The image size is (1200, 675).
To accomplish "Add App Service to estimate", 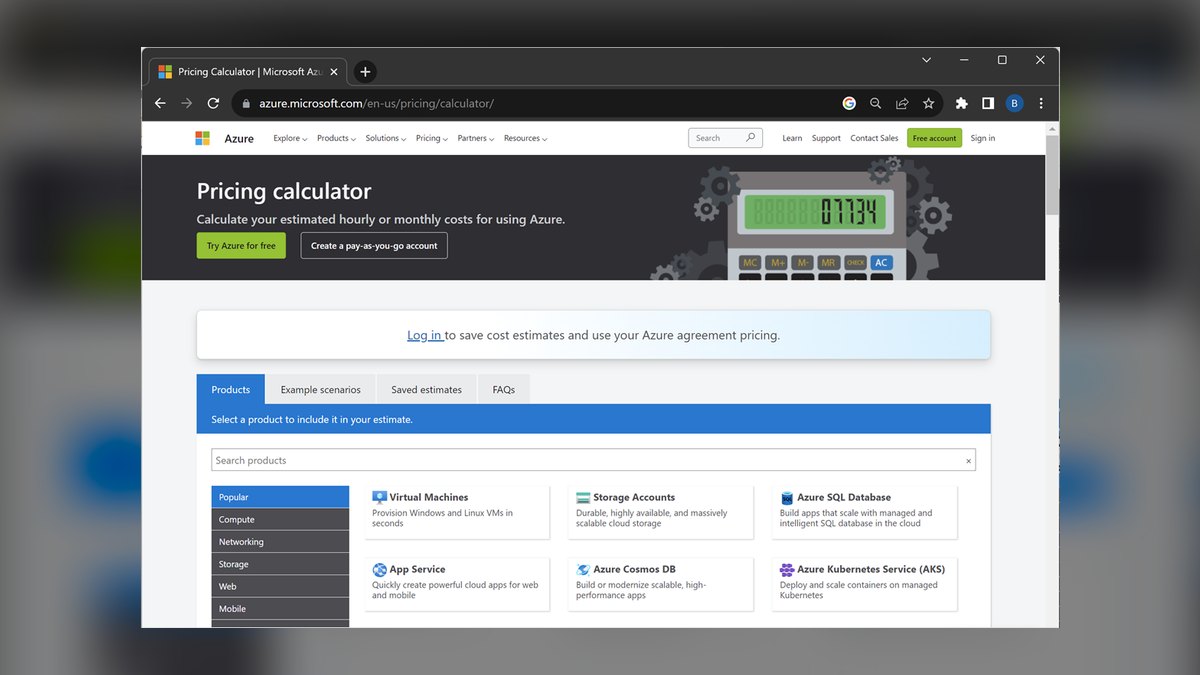I will click(x=457, y=584).
